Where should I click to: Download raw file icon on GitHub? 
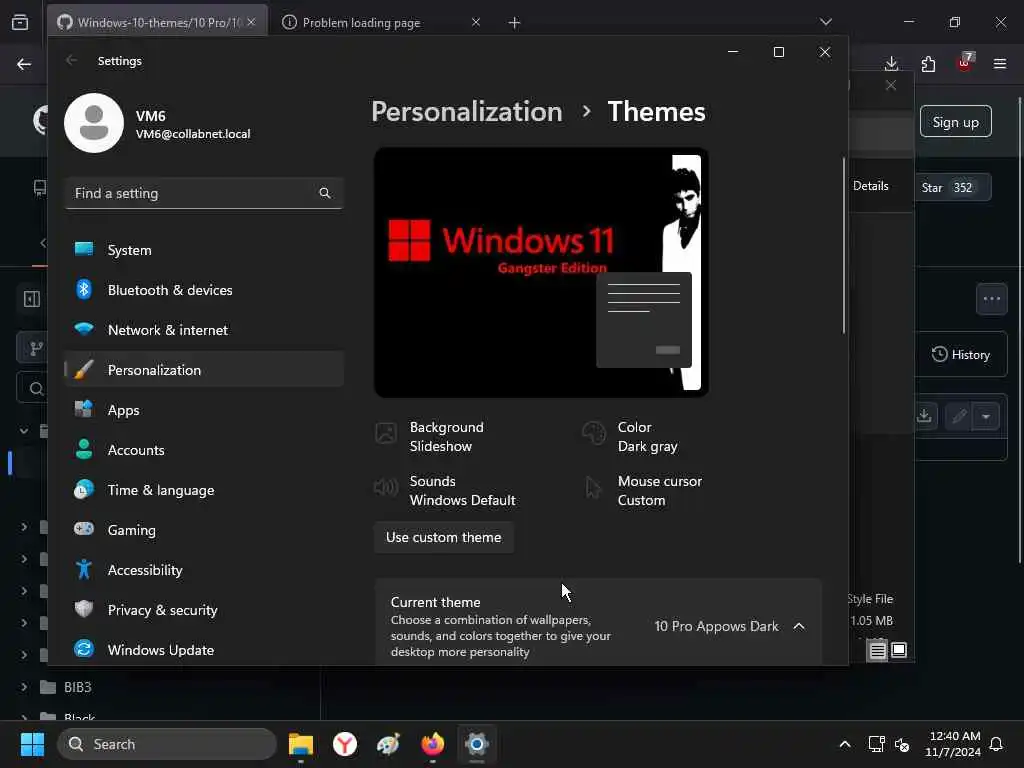point(924,416)
